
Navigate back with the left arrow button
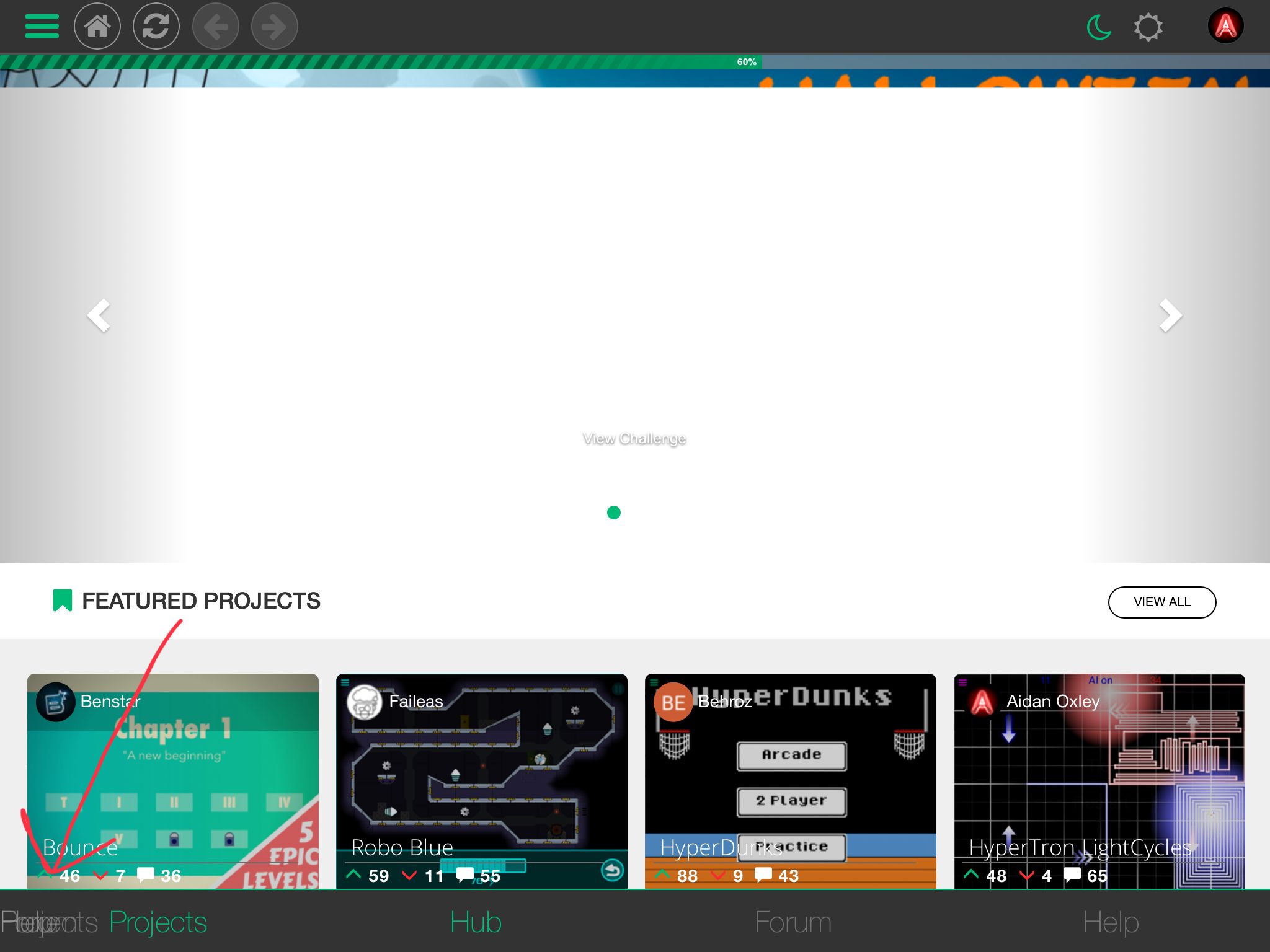tap(215, 27)
